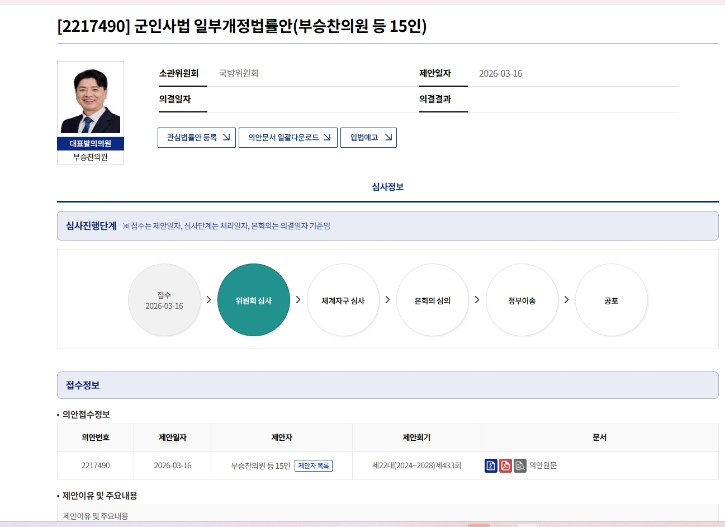Click the photo of 부승찬의원

tap(91, 100)
